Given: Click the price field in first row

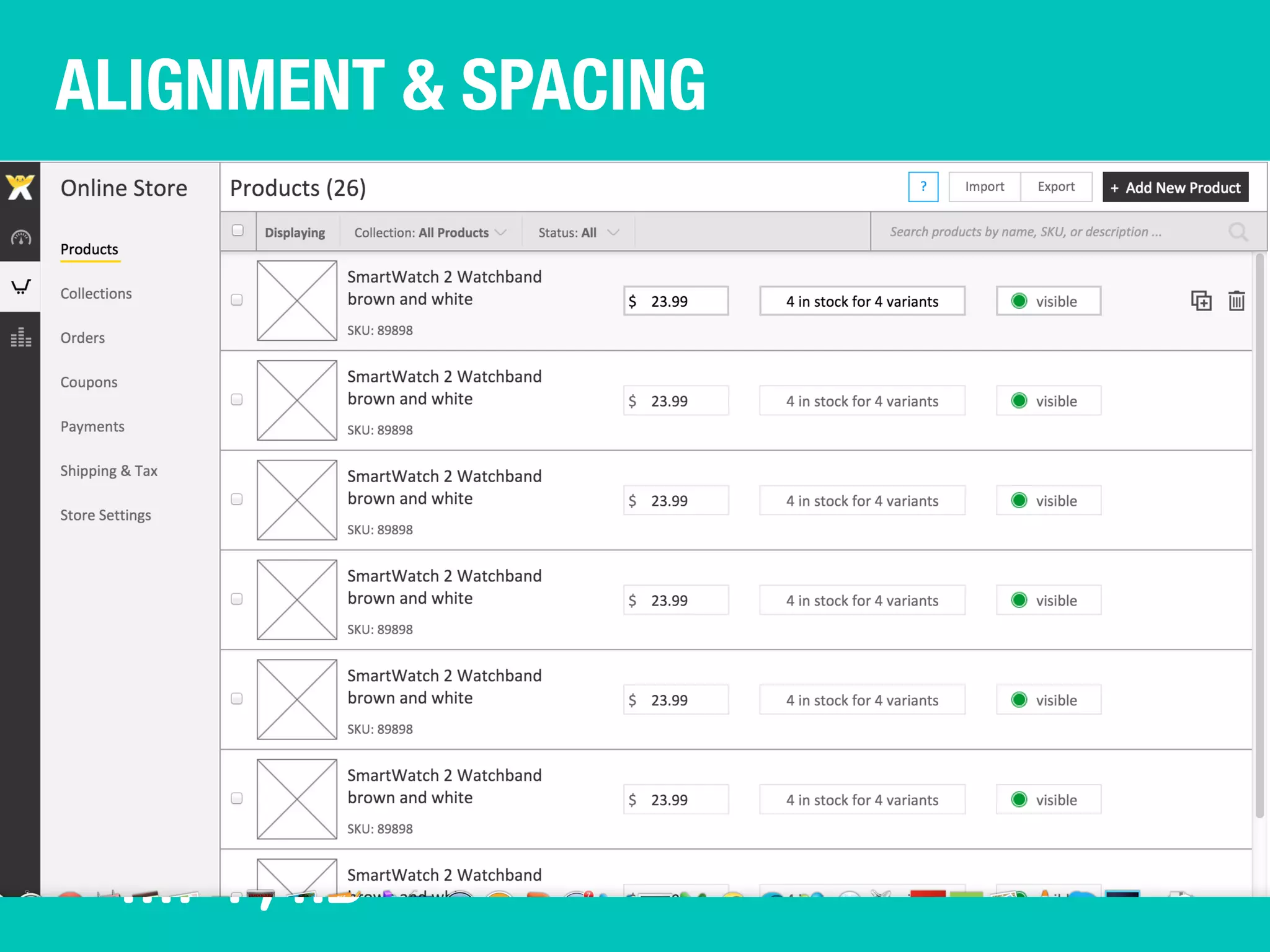Looking at the screenshot, I should pyautogui.click(x=676, y=301).
